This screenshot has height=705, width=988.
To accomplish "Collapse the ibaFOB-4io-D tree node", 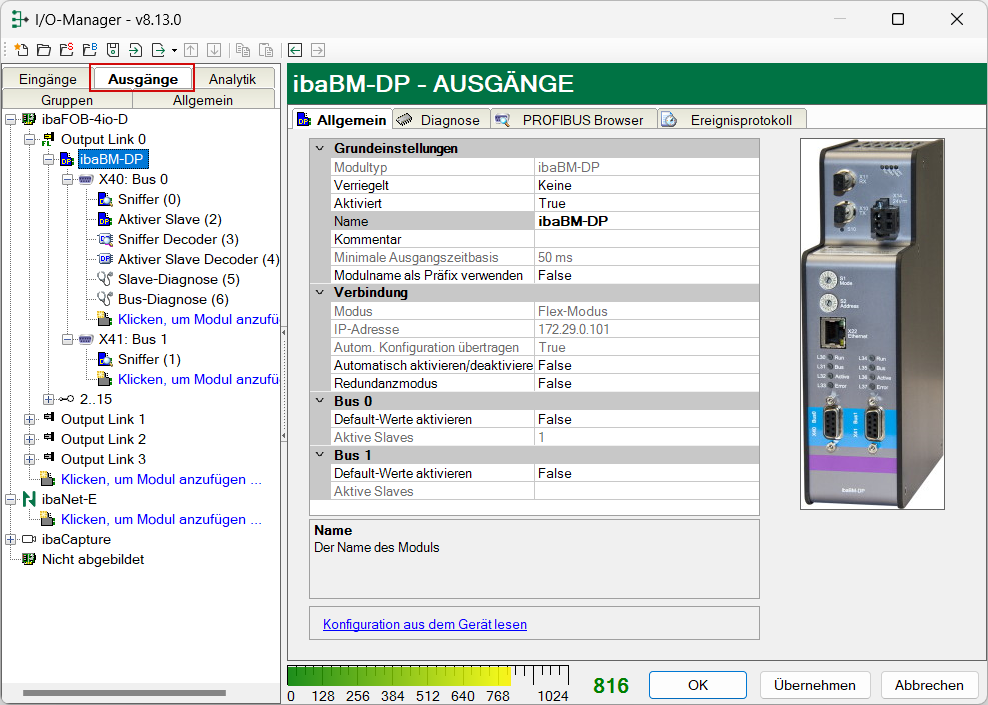I will coord(11,119).
